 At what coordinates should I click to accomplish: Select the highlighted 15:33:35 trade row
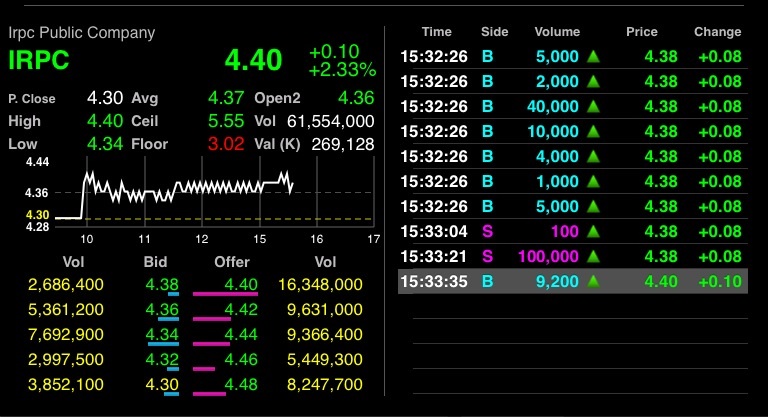click(573, 281)
